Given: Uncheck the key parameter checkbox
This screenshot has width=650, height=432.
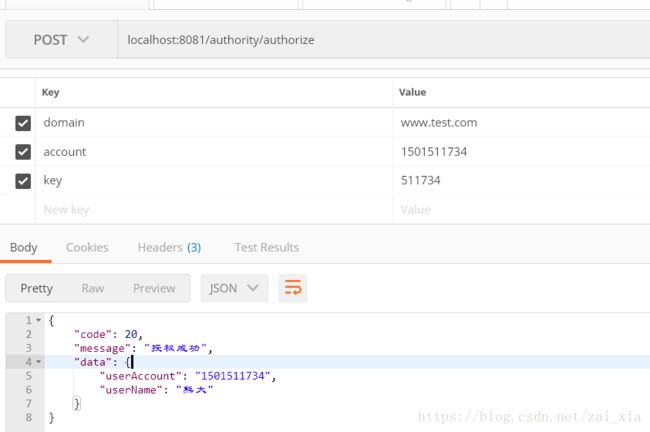Looking at the screenshot, I should click(x=23, y=181).
